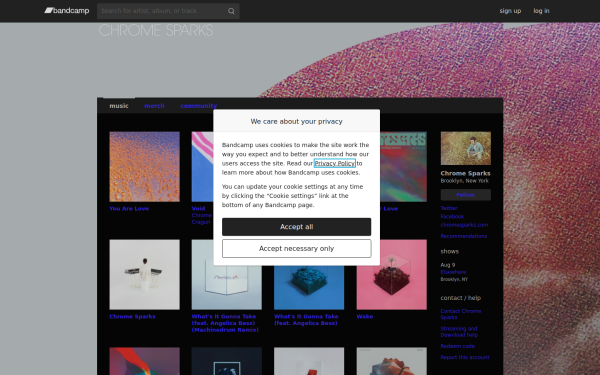Switch to the merch tab
Viewport: 600px width, 375px height.
154,106
